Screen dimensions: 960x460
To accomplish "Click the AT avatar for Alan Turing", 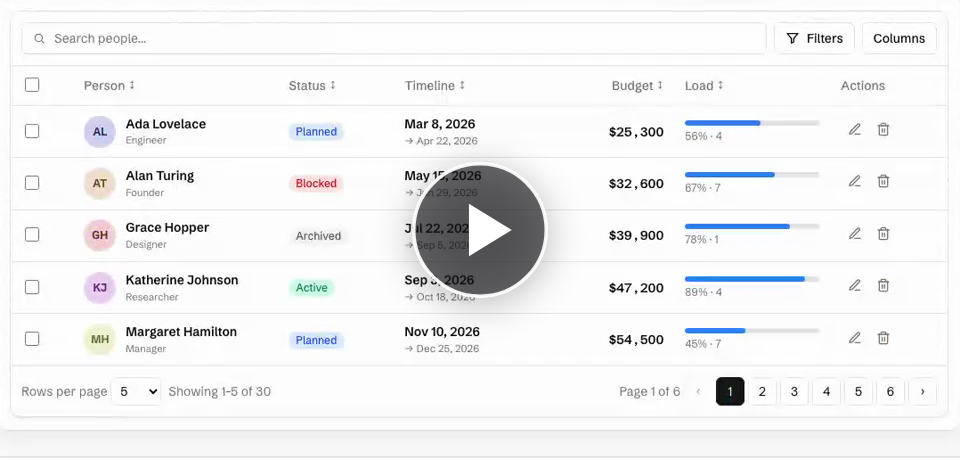I will pyautogui.click(x=100, y=183).
